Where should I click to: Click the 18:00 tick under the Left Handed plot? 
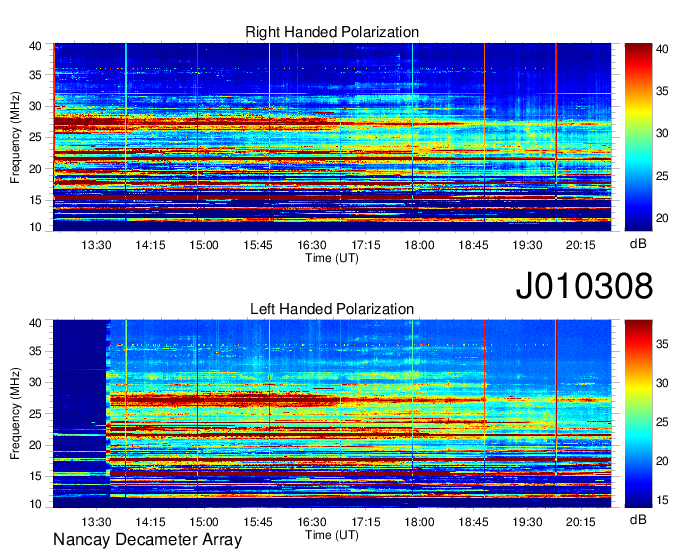[419, 522]
